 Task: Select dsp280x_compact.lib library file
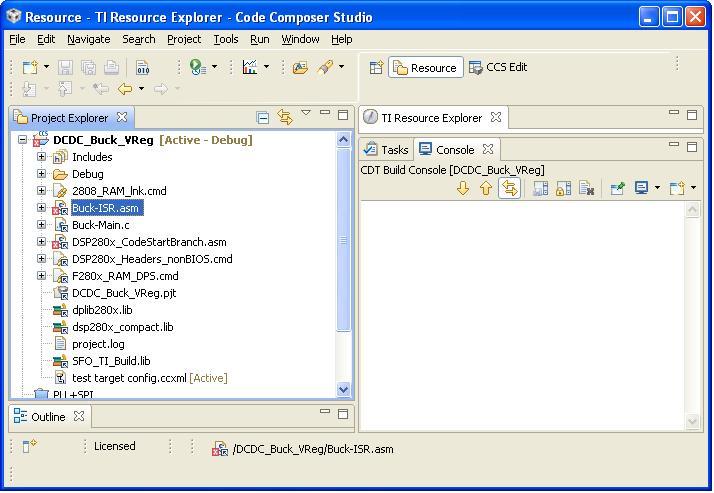(122, 327)
